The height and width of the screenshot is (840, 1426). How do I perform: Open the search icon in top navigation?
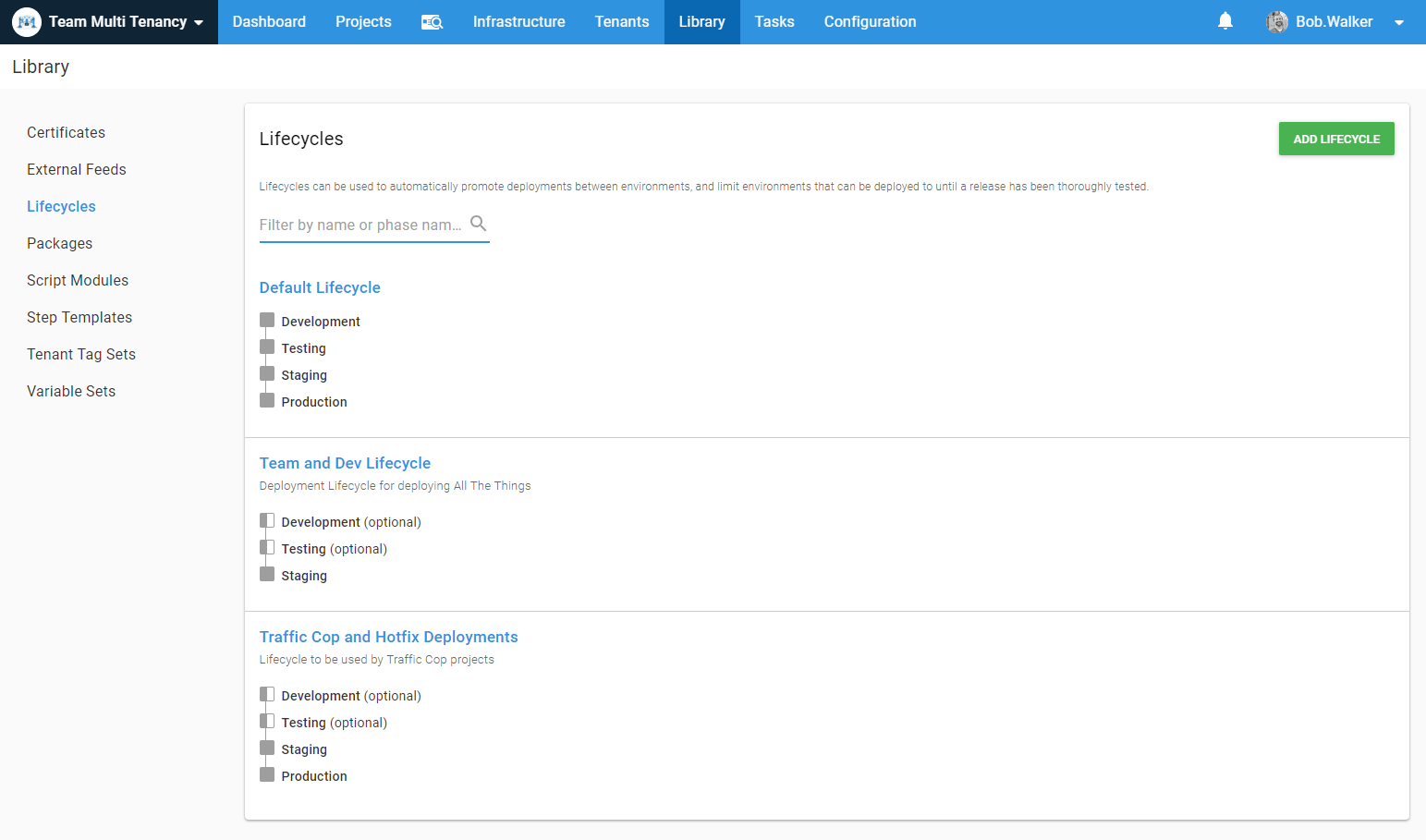pos(432,22)
